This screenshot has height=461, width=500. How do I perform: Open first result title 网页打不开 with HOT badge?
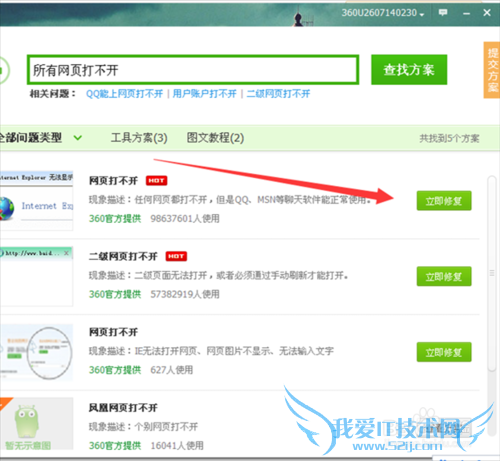(113, 181)
